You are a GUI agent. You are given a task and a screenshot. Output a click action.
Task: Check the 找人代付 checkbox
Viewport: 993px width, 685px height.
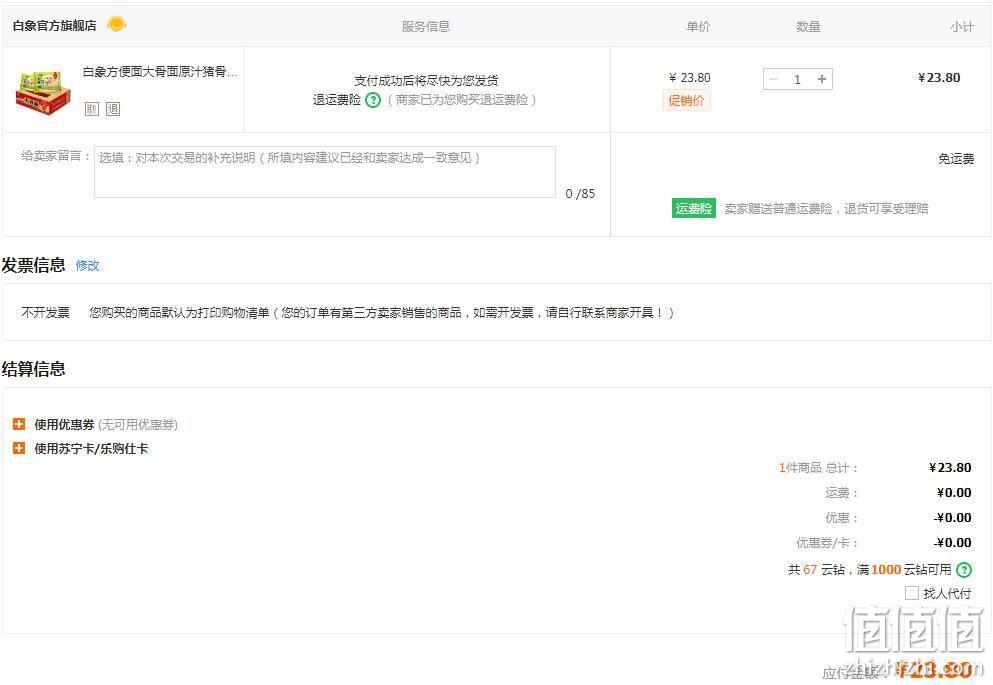coord(912,593)
